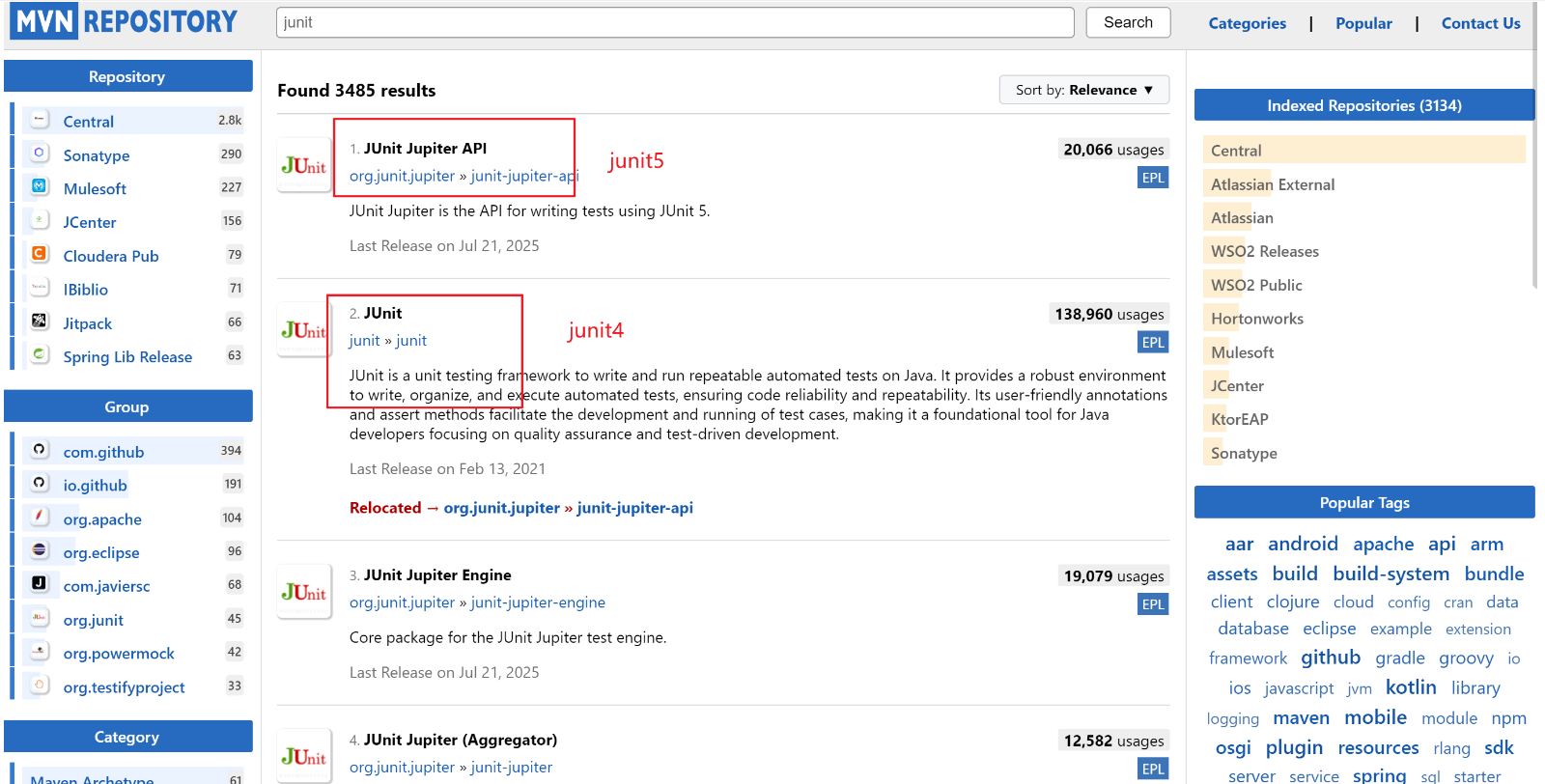Open the JUnit Jupiter API result title

425,149
